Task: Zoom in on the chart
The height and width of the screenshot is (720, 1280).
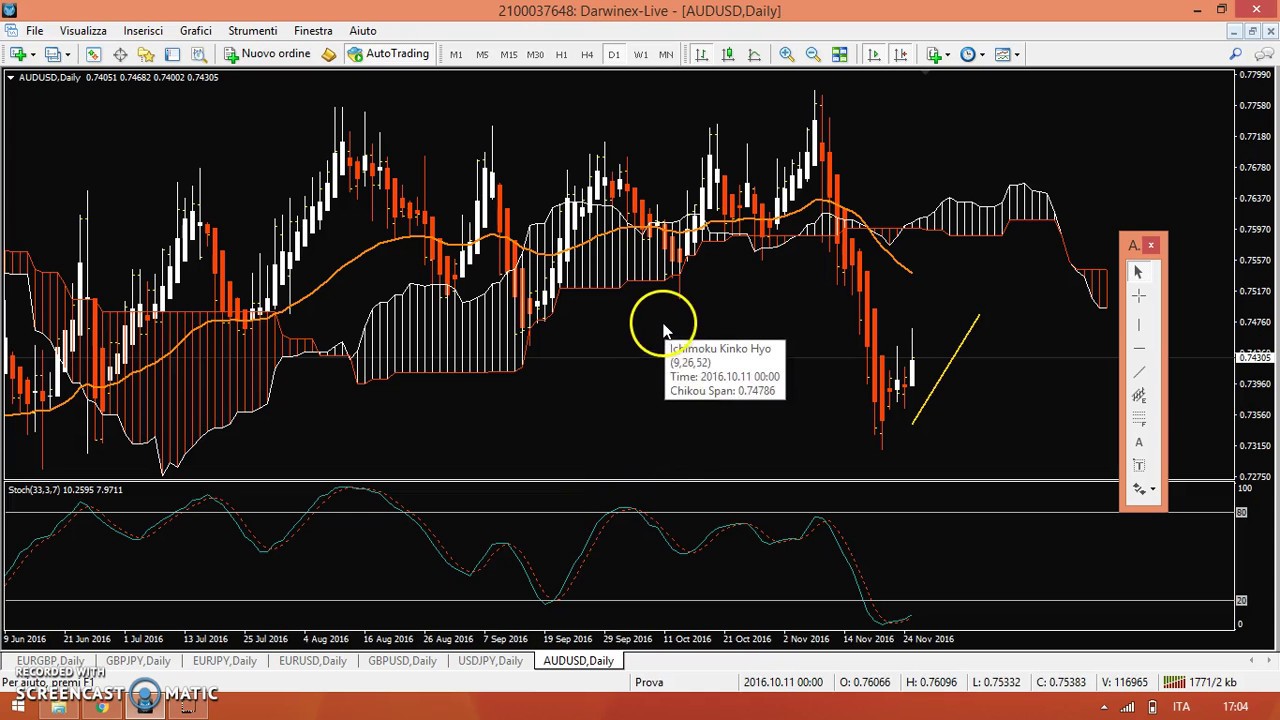Action: click(x=787, y=54)
